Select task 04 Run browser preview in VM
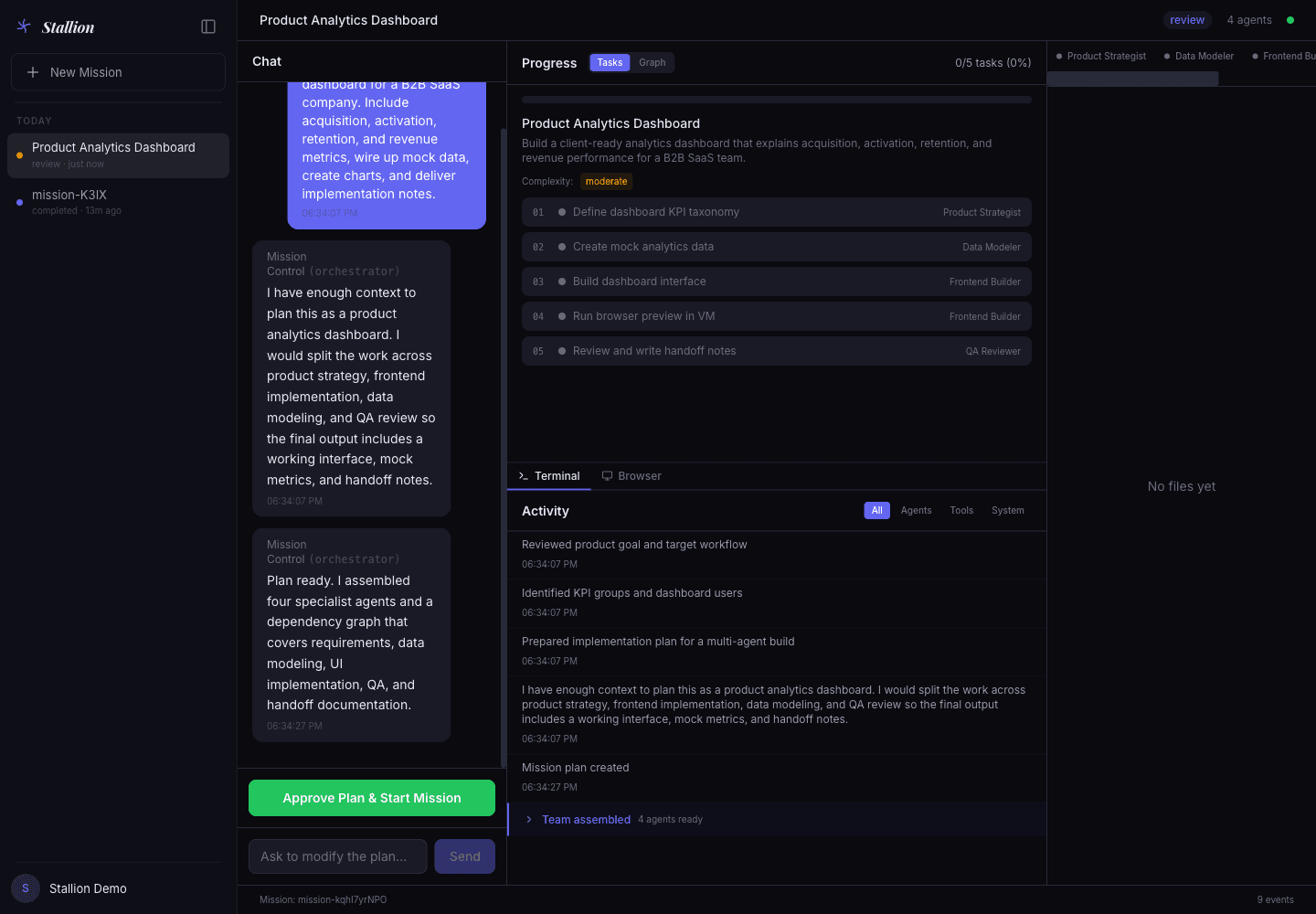Viewport: 1316px width, 914px height. tap(777, 316)
